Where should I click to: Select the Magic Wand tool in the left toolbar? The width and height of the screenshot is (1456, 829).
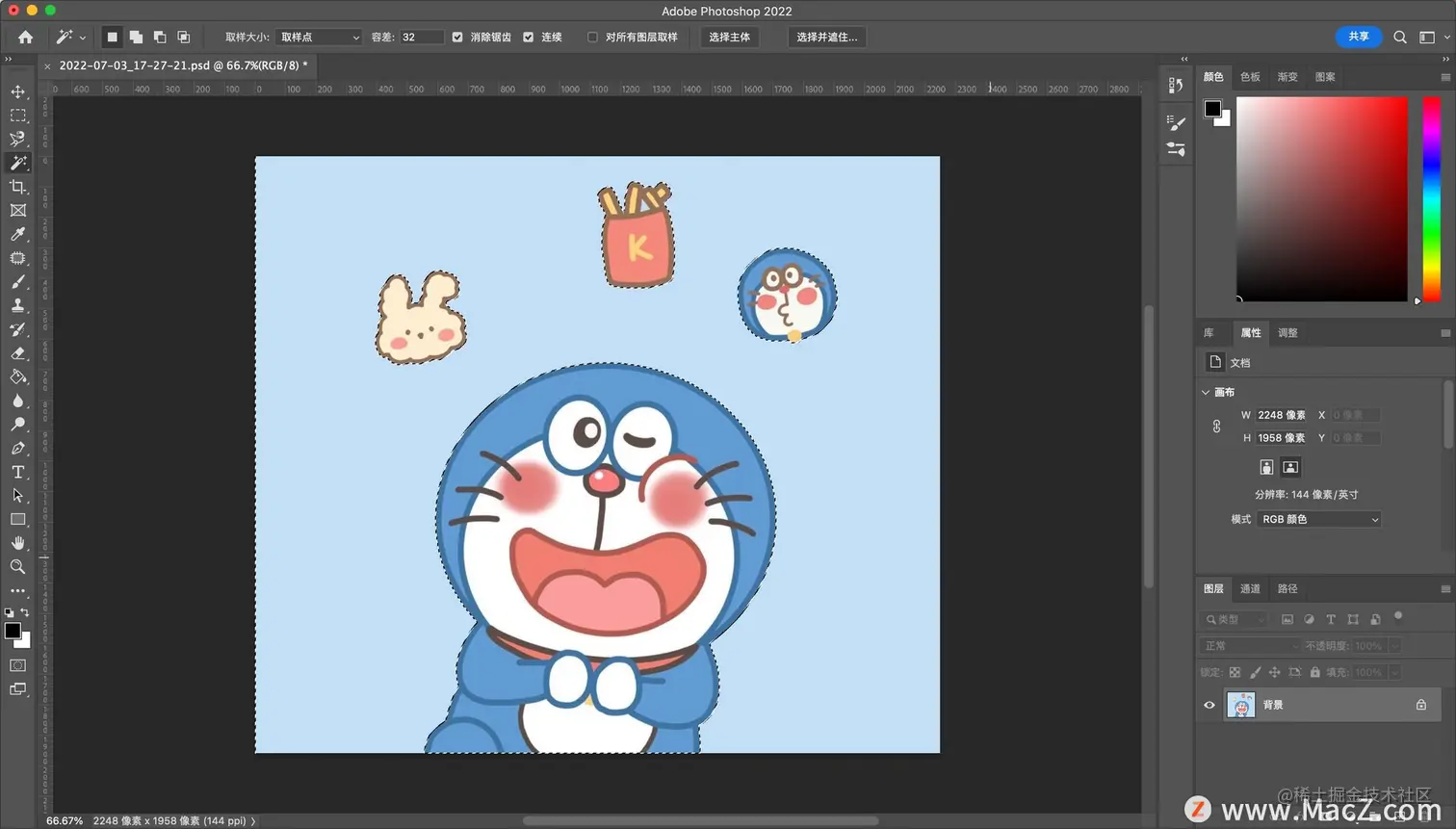pyautogui.click(x=17, y=163)
